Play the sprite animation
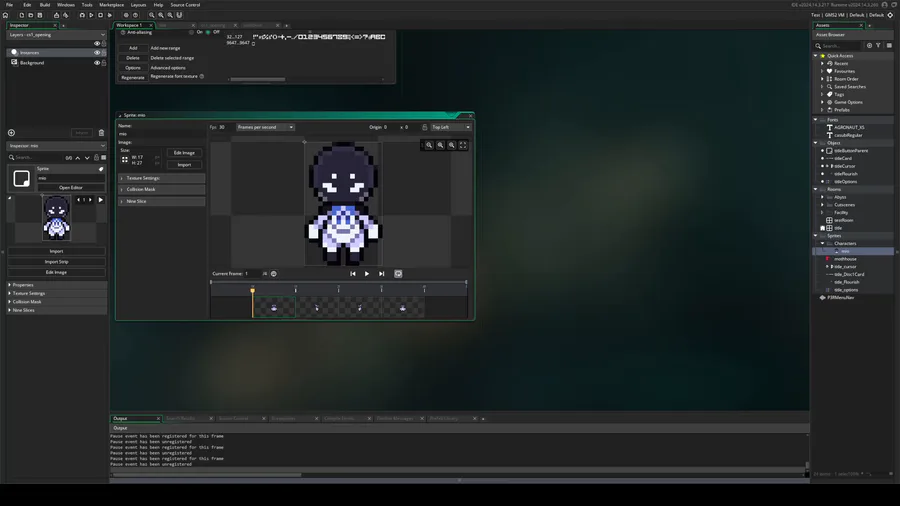The width and height of the screenshot is (900, 506). click(367, 274)
